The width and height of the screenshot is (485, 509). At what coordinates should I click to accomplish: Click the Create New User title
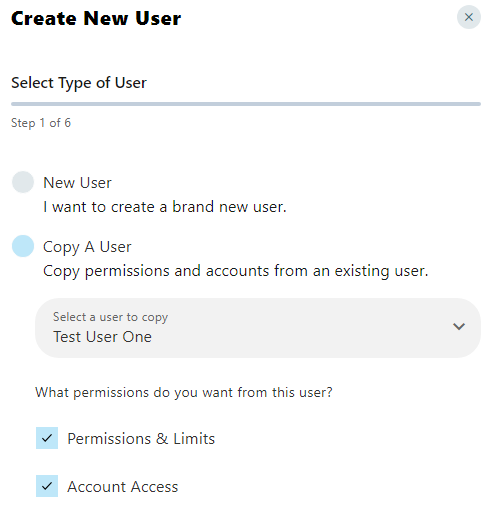(96, 18)
